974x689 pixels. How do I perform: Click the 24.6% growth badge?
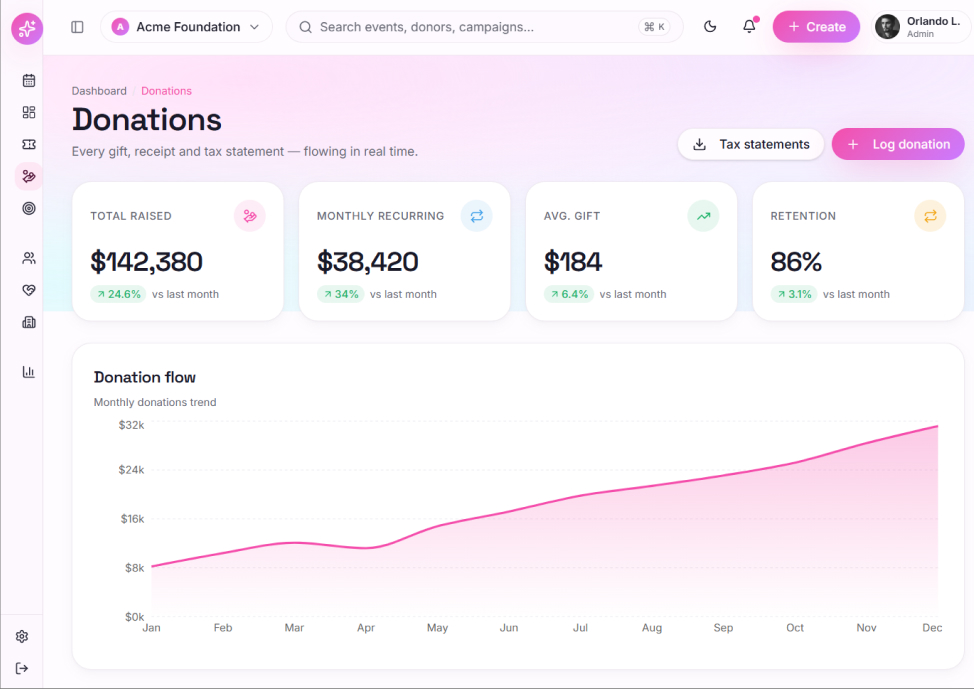118,294
